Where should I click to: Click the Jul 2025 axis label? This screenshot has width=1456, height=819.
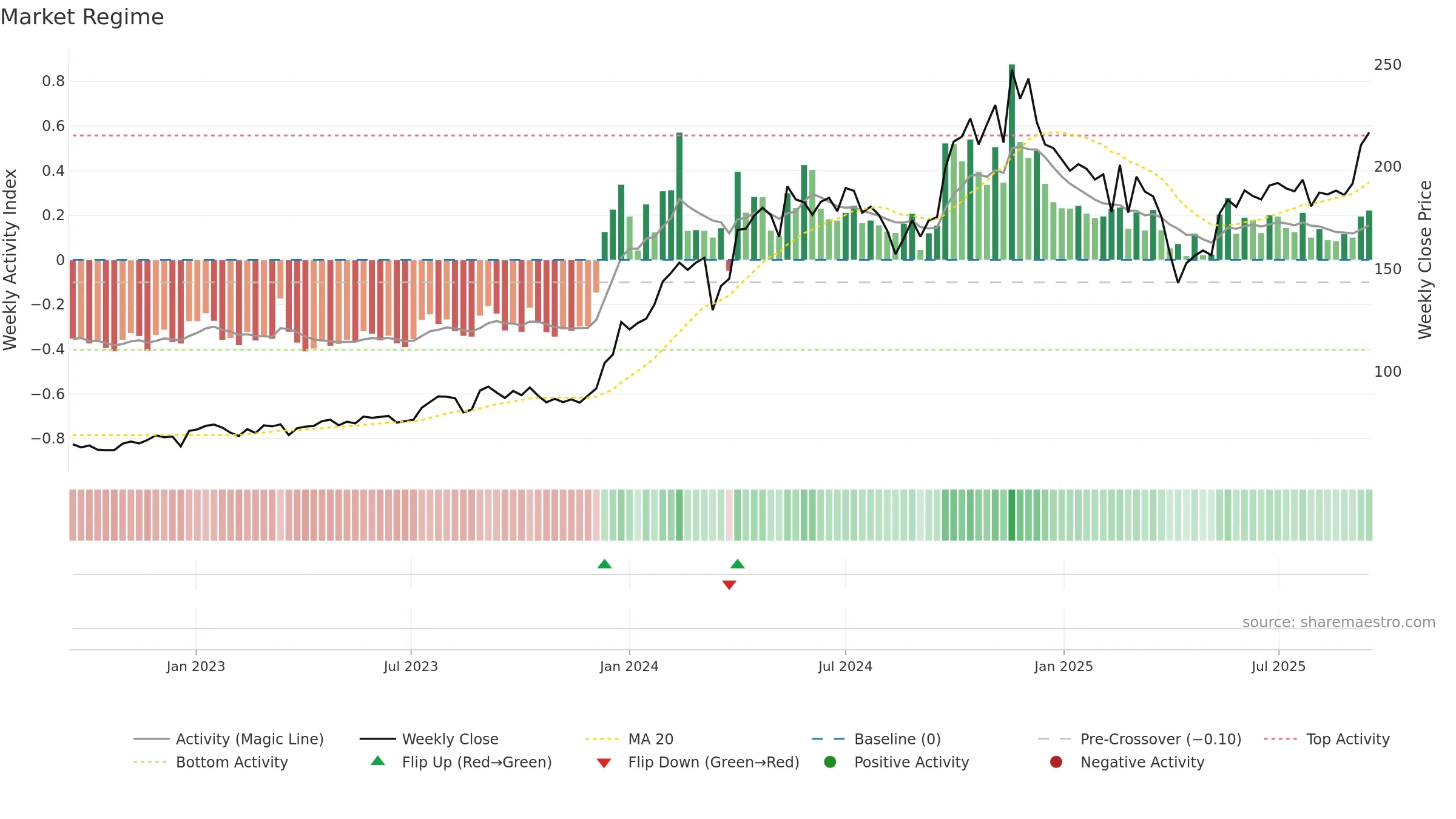(1278, 666)
